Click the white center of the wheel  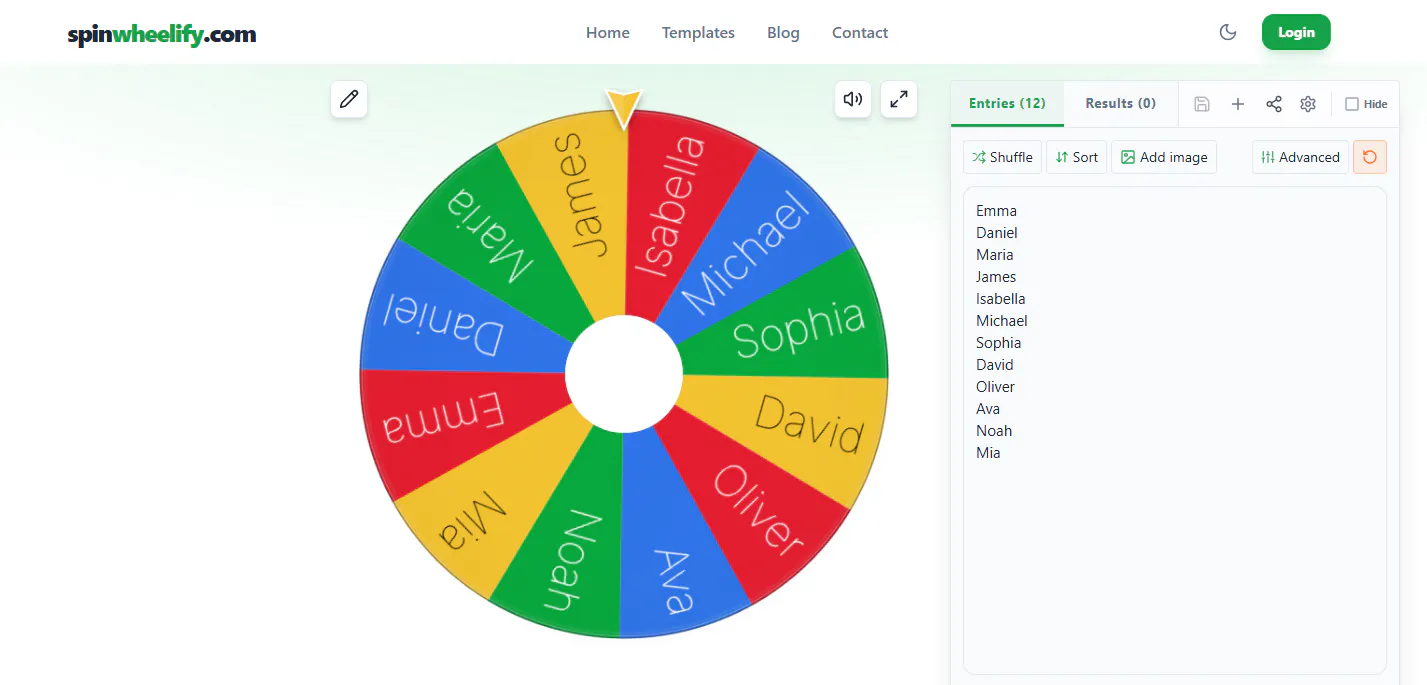click(624, 374)
